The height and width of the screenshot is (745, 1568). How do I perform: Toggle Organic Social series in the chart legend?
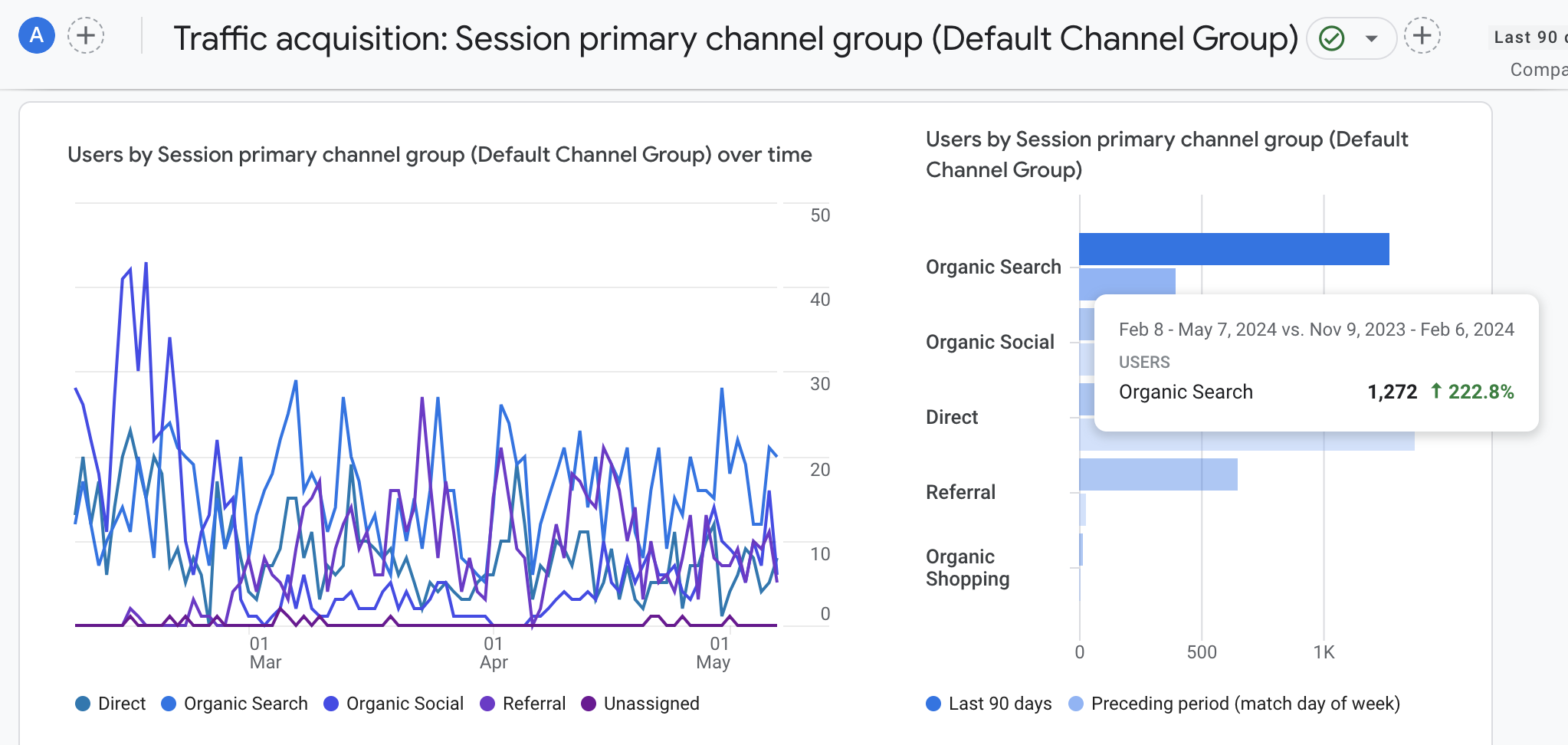[x=394, y=704]
